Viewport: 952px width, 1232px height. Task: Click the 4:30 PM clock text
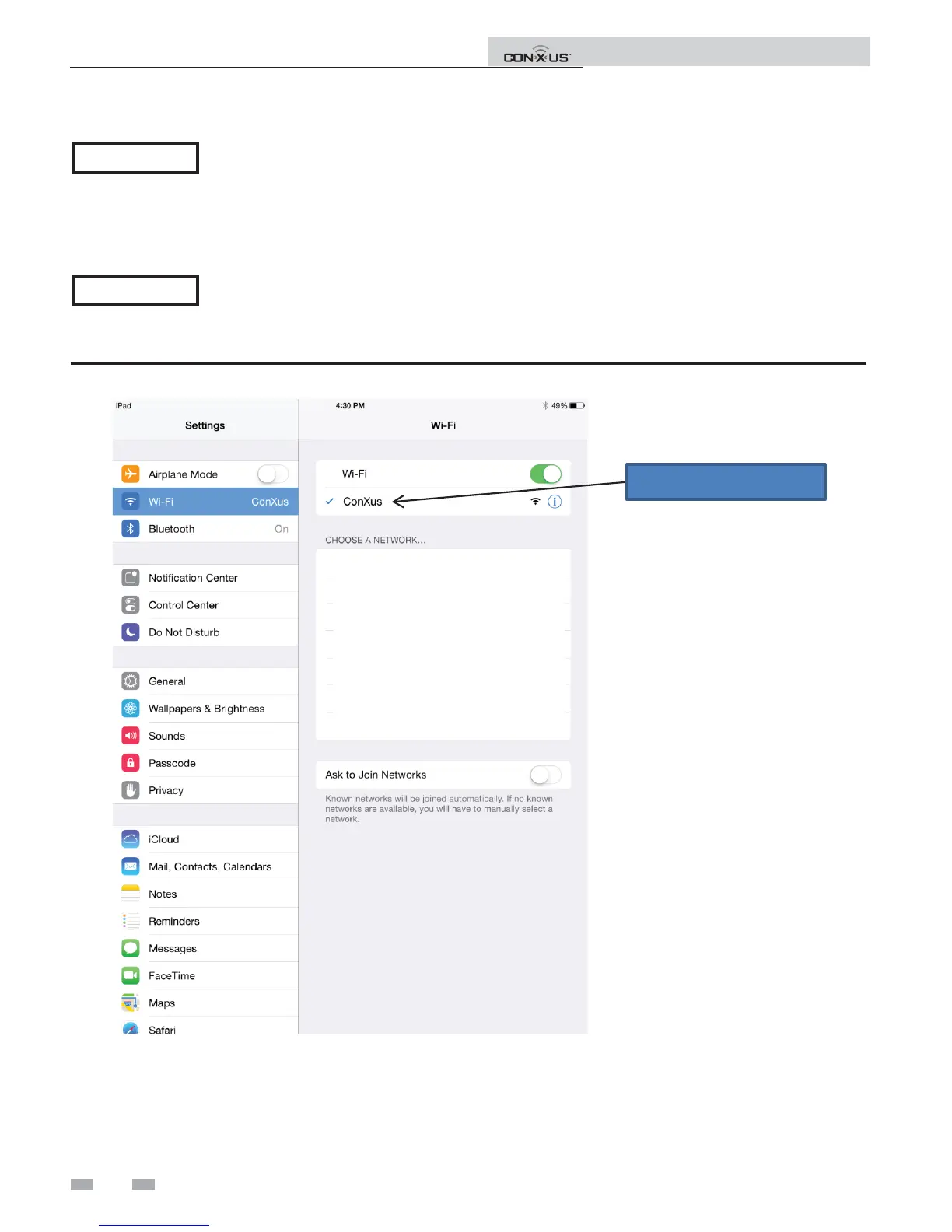[x=350, y=406]
